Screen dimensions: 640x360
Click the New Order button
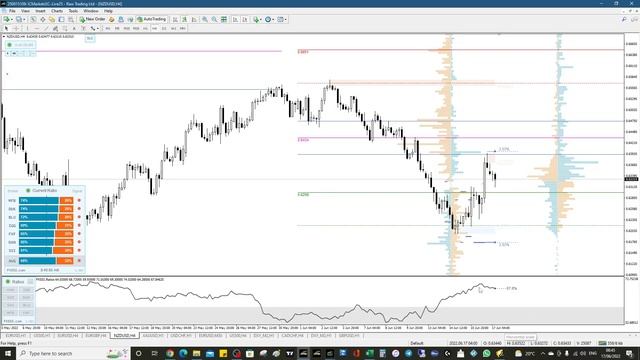coord(93,19)
